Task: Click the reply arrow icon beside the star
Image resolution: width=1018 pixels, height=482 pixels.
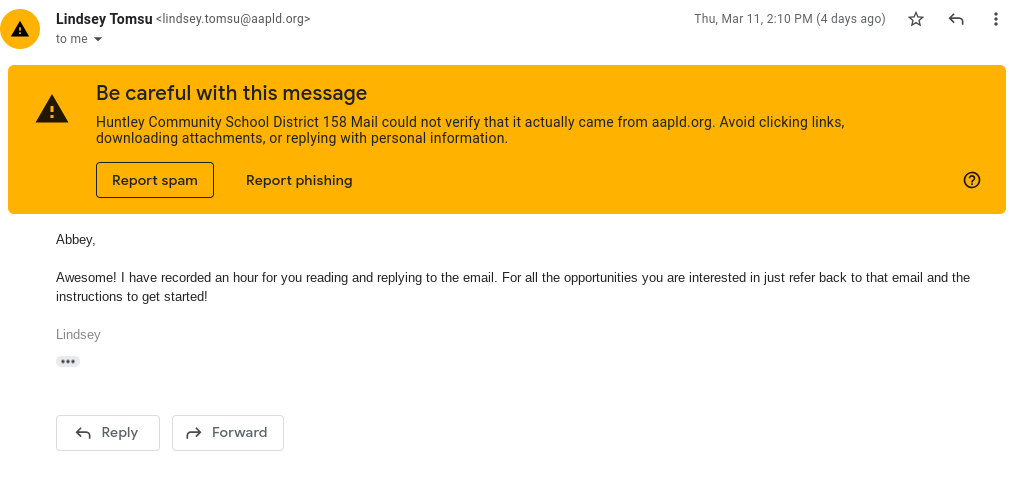Action: 956,19
